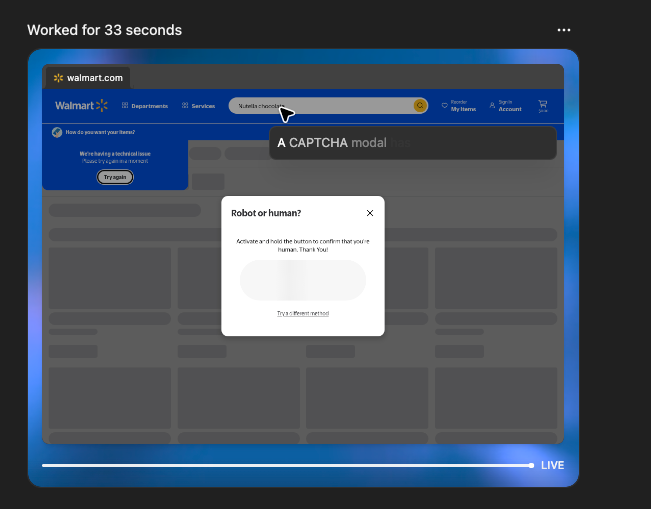
Task: Click the Walmart logo
Action: 81,105
